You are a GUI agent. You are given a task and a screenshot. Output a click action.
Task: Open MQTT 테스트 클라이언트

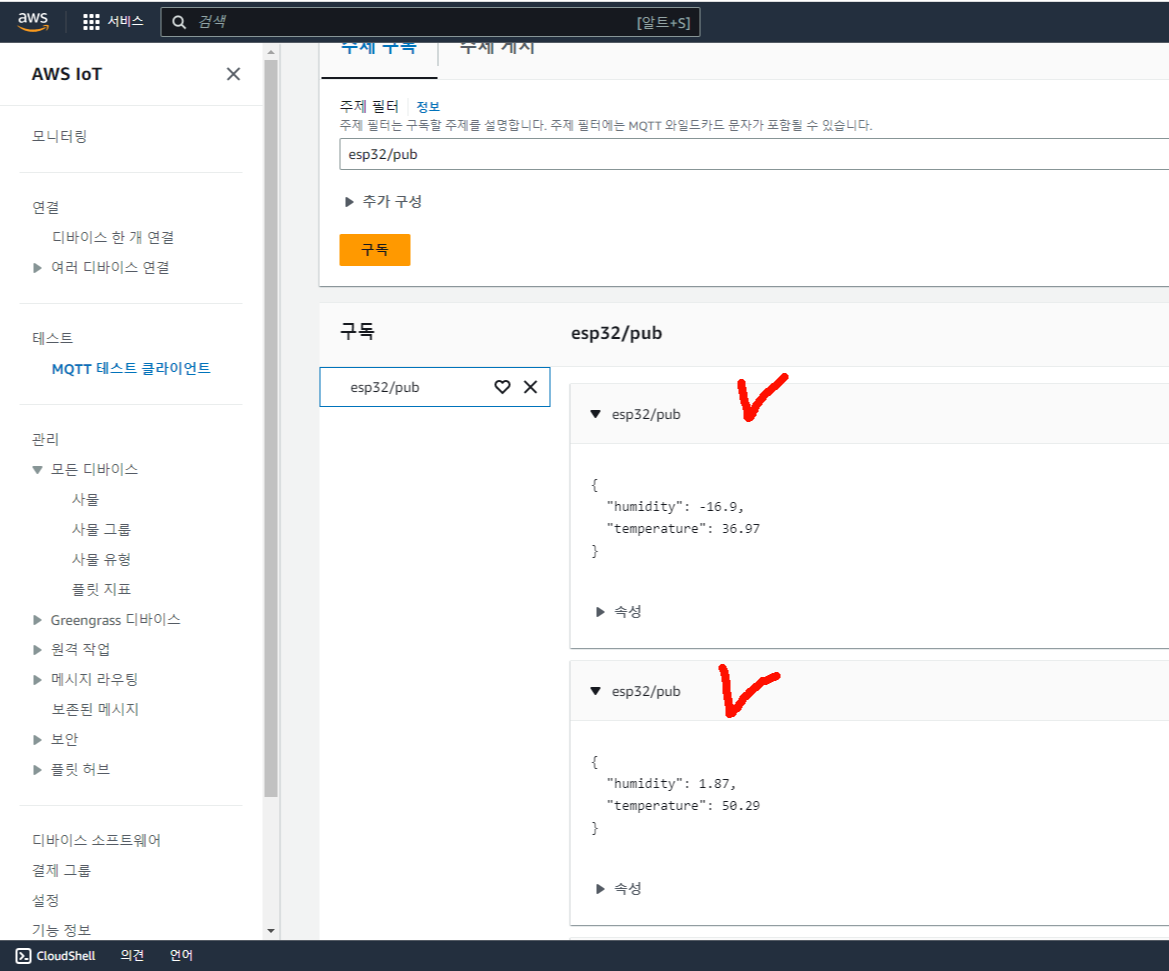[x=130, y=368]
